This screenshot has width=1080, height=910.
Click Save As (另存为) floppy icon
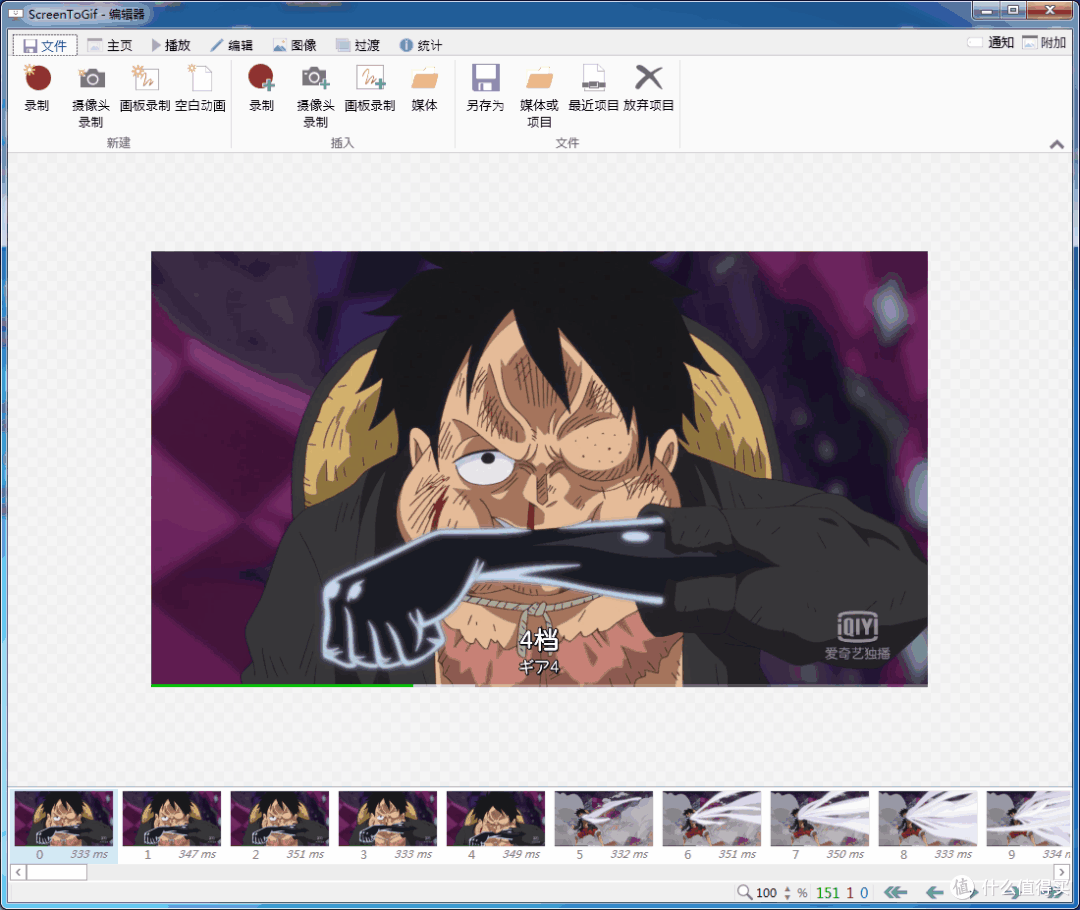tap(486, 87)
